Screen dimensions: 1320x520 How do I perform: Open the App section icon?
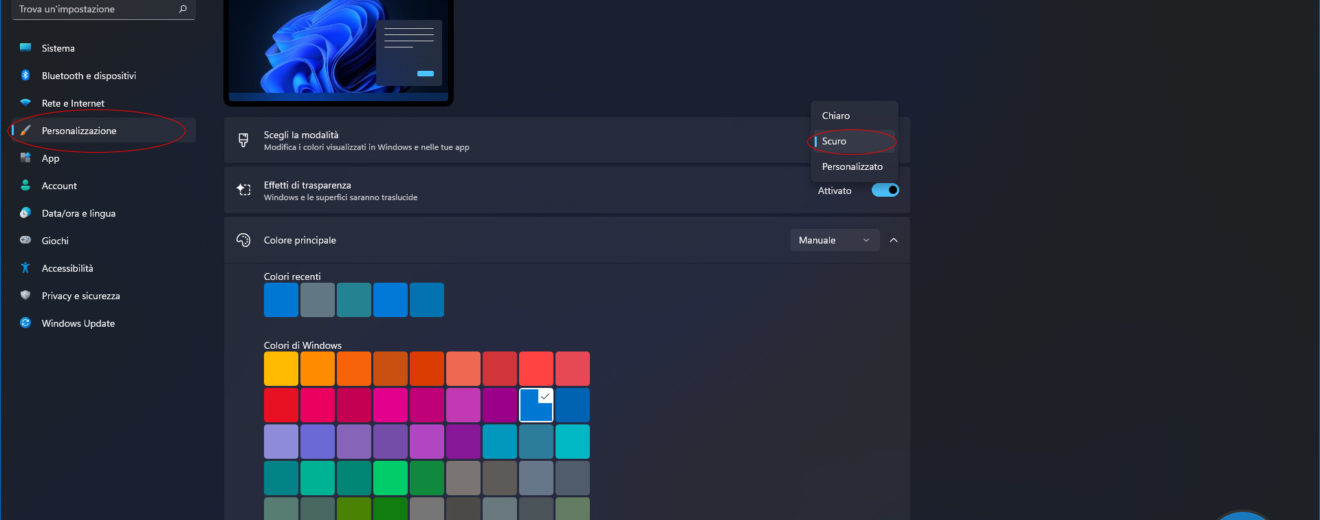coord(25,158)
